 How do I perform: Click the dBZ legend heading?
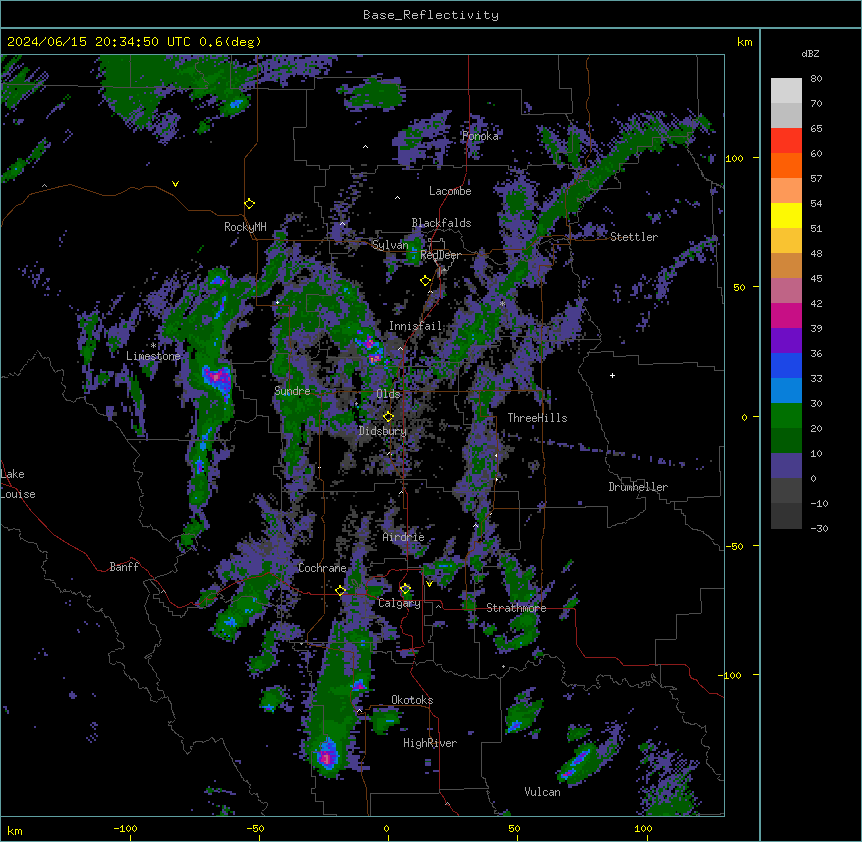pos(810,53)
